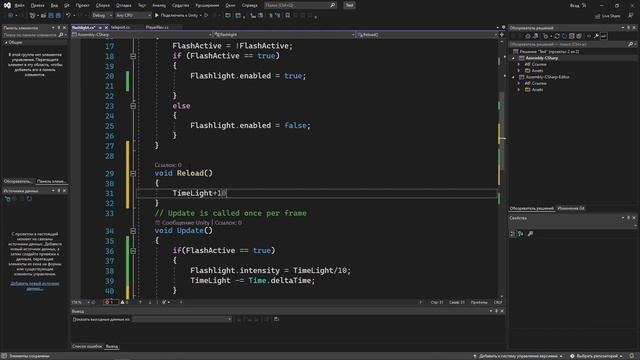Click Live Share button

(x=608, y=16)
